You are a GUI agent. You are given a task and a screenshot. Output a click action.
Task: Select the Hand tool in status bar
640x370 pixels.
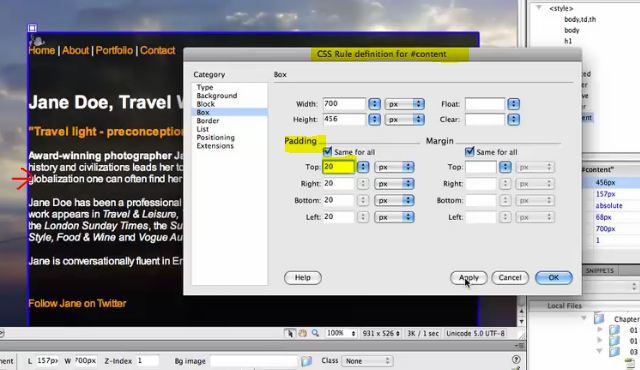302,333
